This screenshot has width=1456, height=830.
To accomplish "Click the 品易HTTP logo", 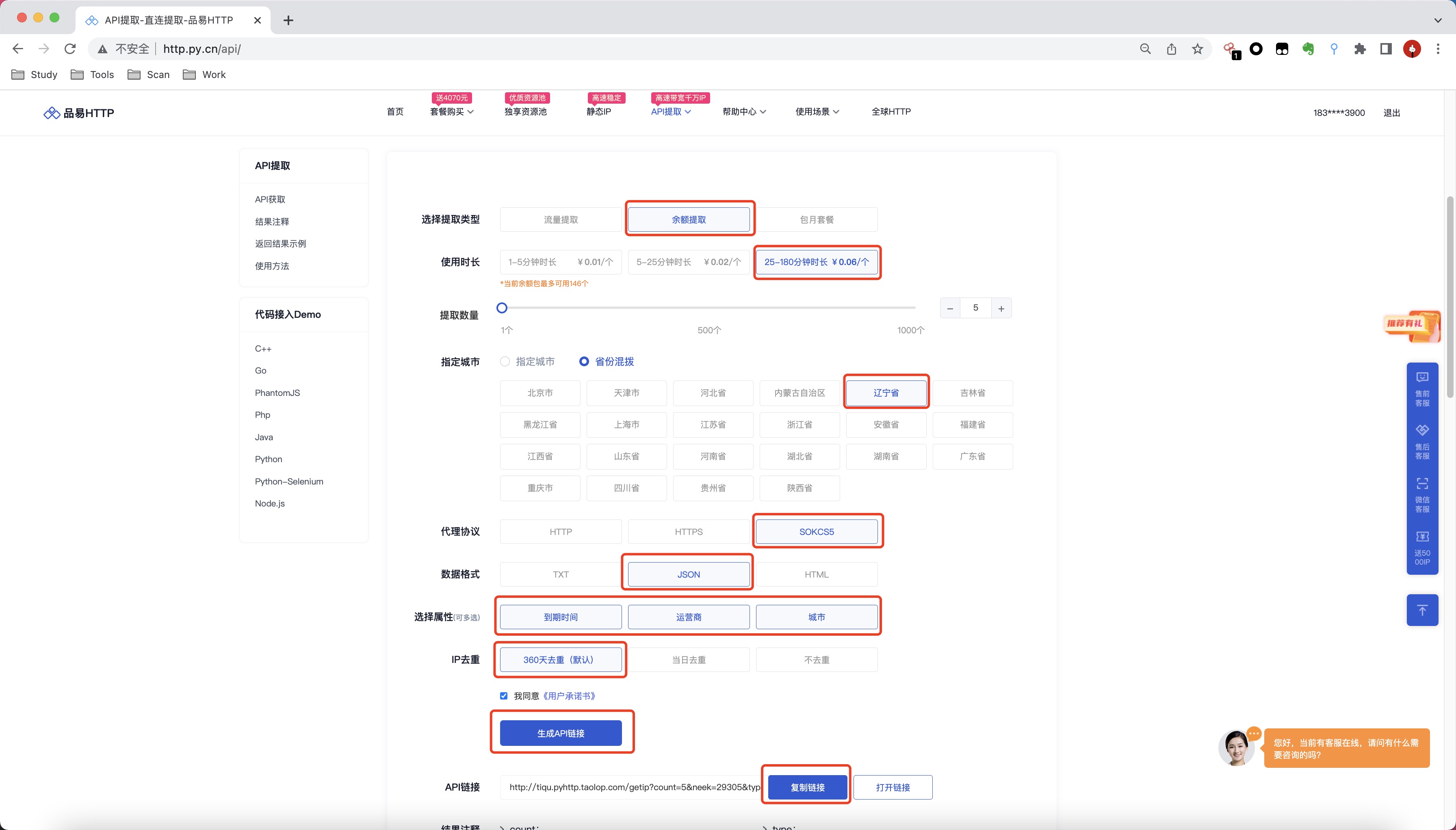I will pos(79,113).
